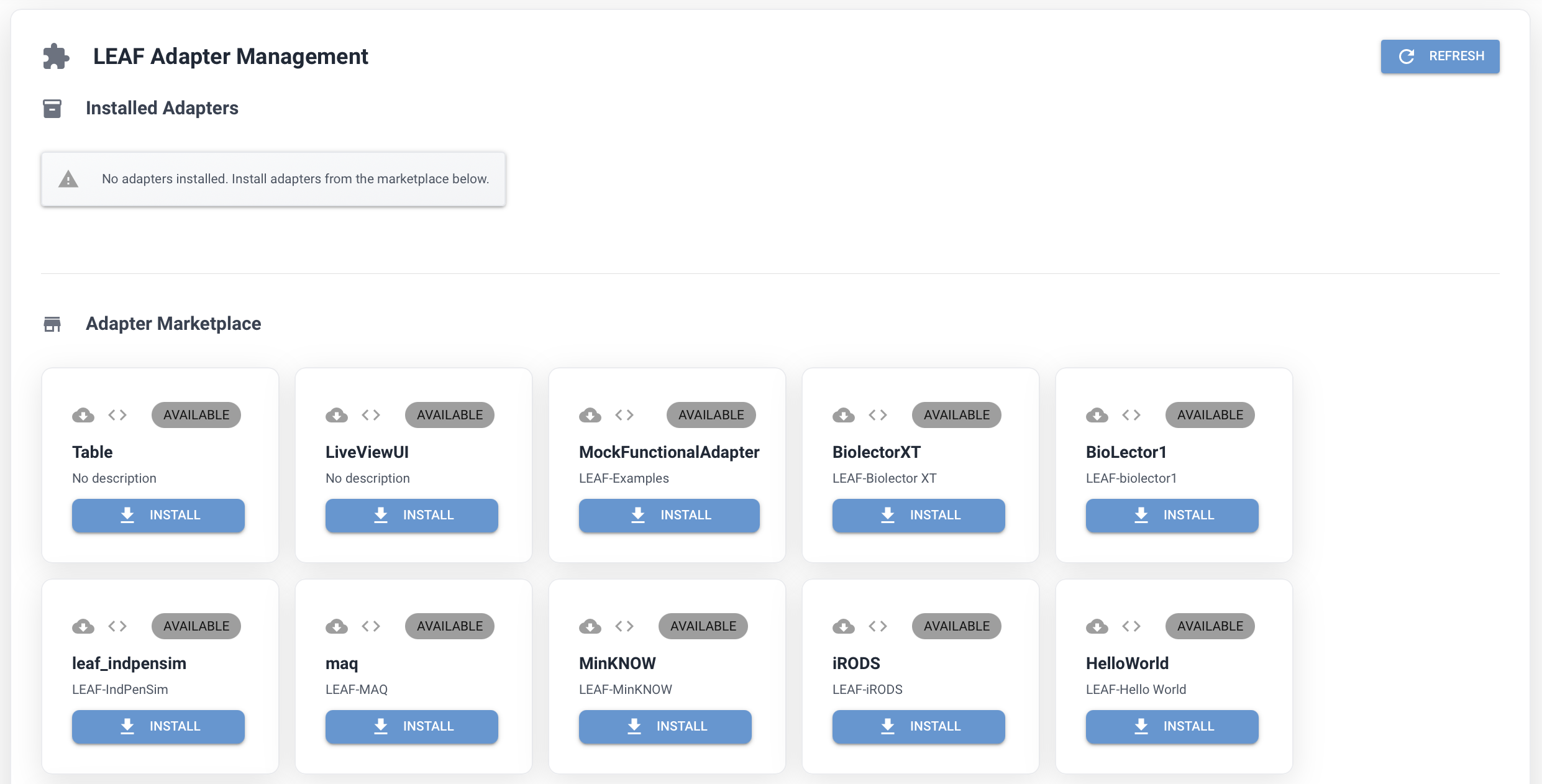
Task: Click archive box icon beside Installed Adapters
Action: (x=52, y=108)
